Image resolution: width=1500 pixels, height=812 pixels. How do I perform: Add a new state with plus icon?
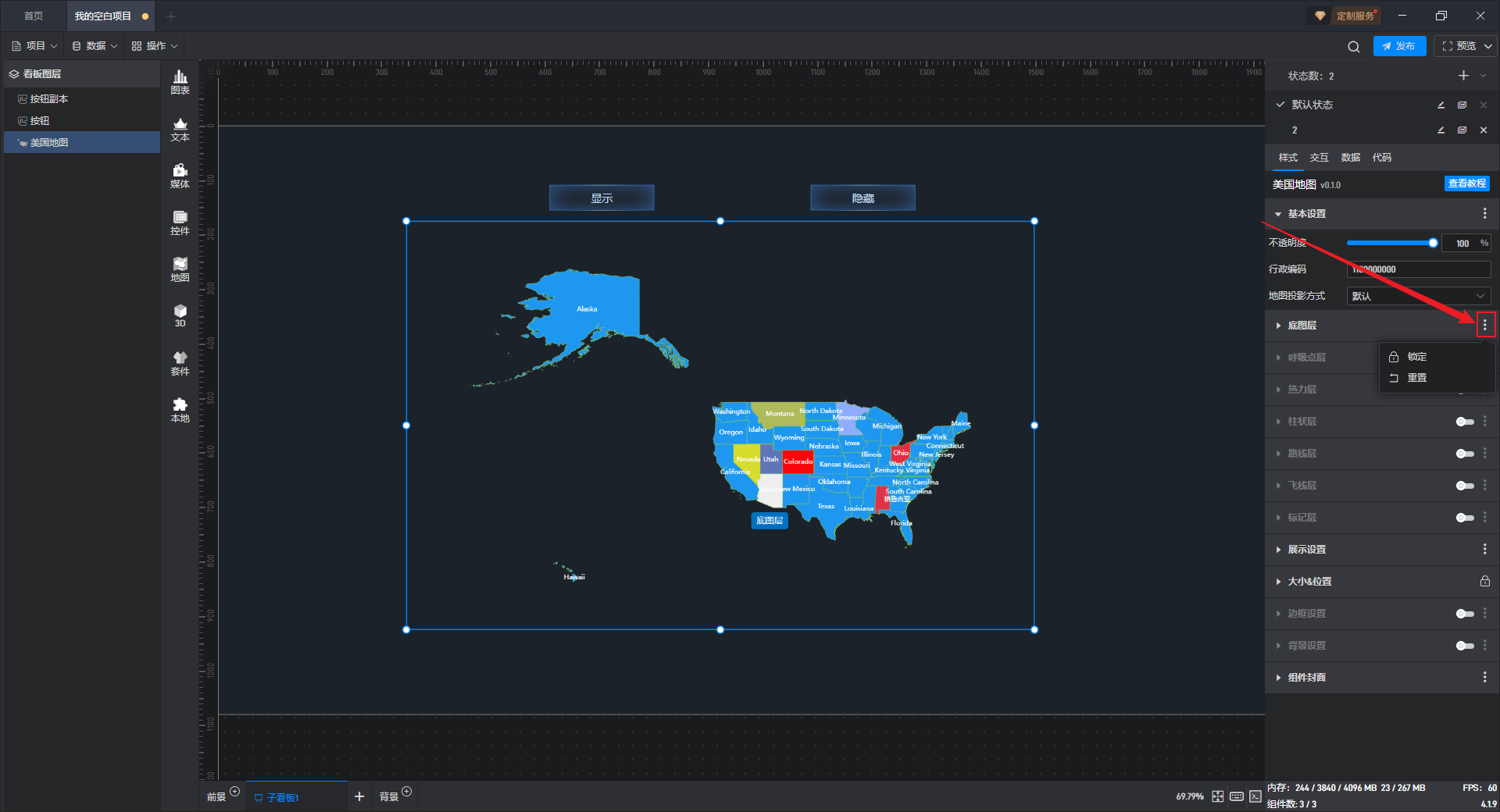[1463, 76]
